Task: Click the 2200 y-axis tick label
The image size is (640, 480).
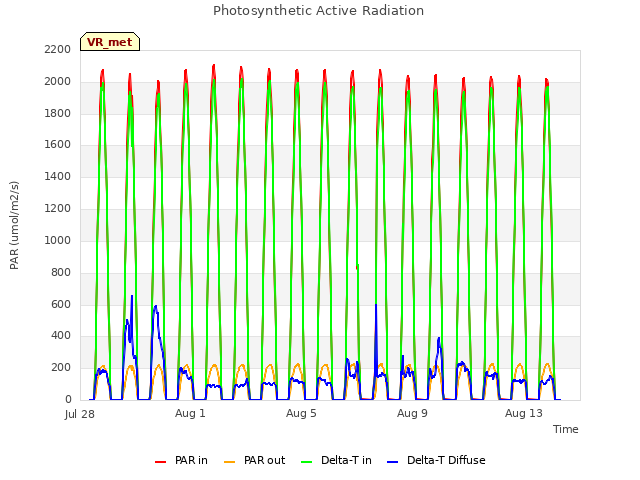Action: tap(58, 49)
